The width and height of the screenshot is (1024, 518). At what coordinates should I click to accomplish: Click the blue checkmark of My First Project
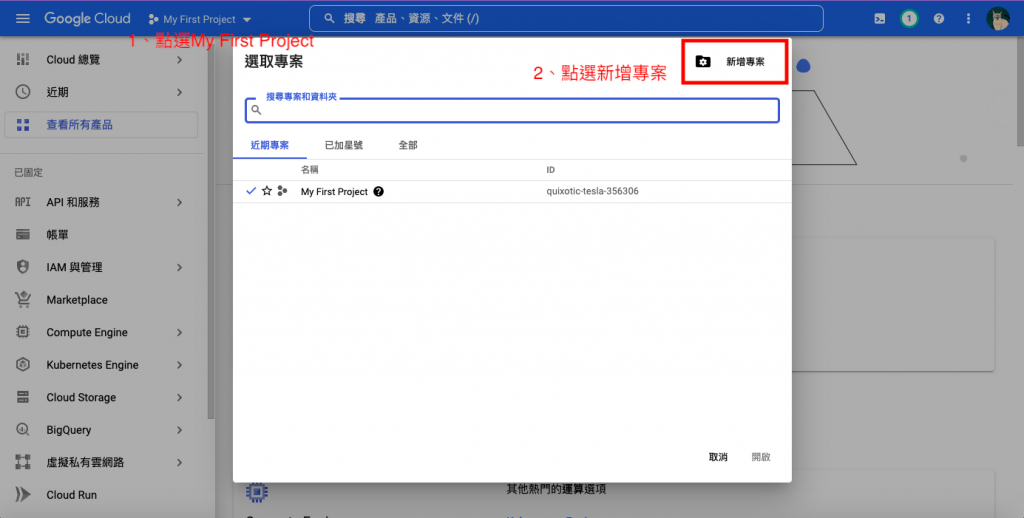click(251, 191)
